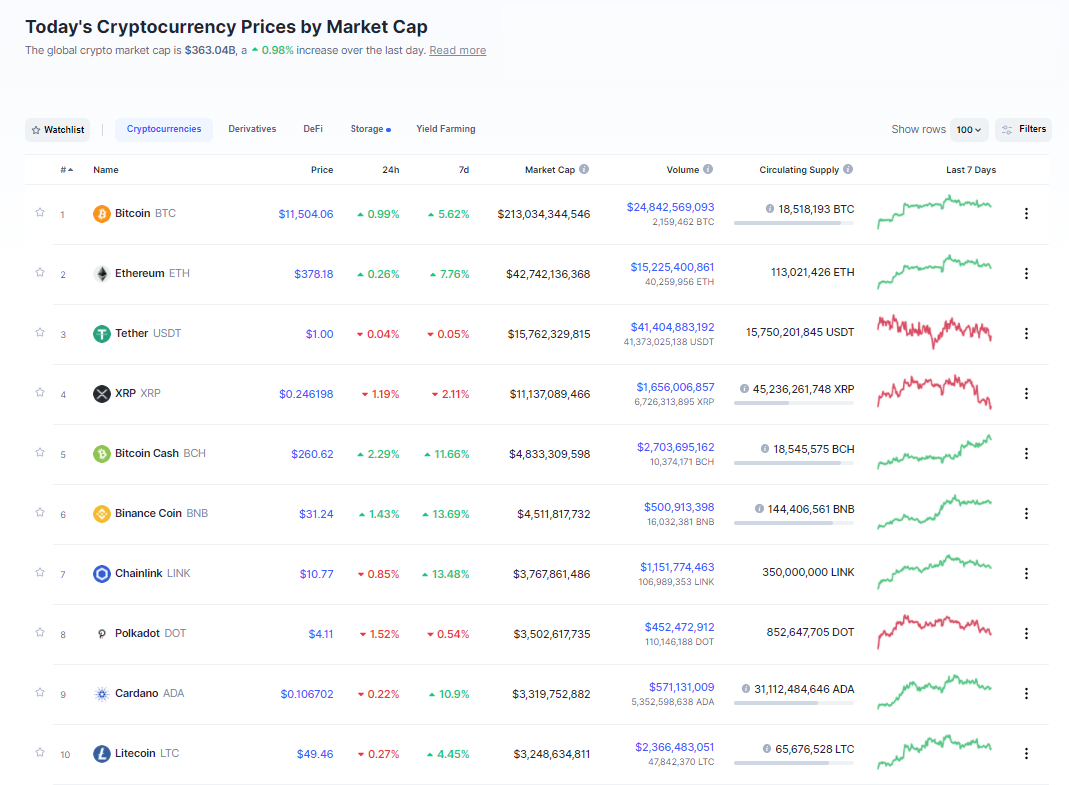Image resolution: width=1069 pixels, height=785 pixels.
Task: Open the Filters button
Action: (1023, 130)
